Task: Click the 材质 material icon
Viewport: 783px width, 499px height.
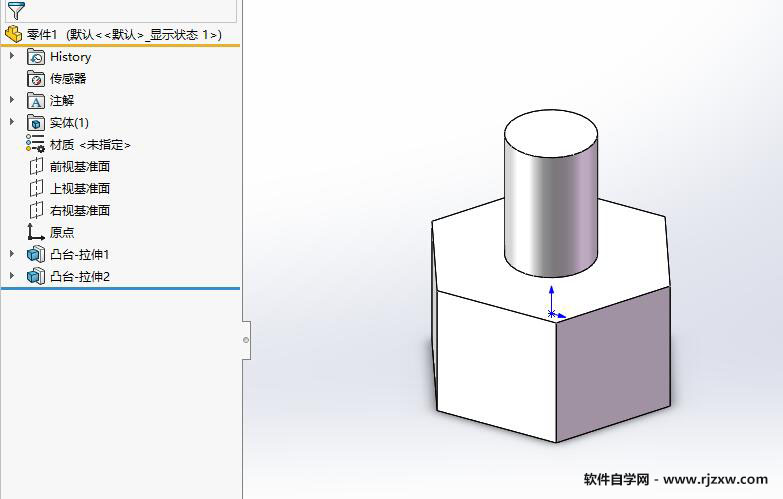Action: pyautogui.click(x=35, y=144)
